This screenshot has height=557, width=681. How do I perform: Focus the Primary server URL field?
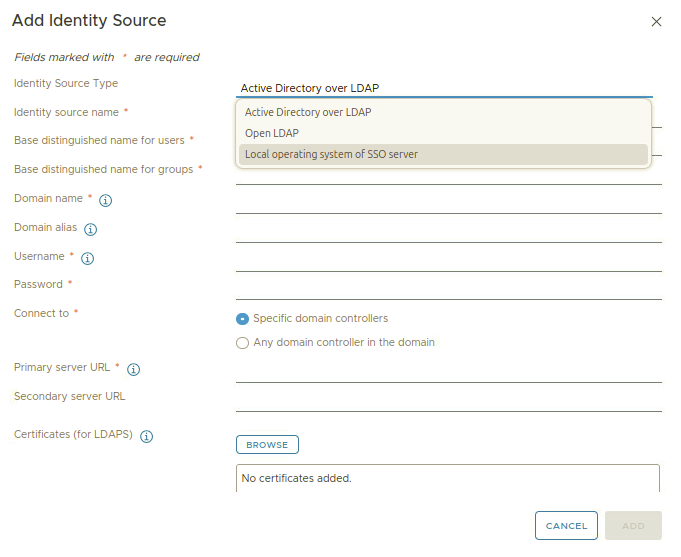[x=449, y=372]
